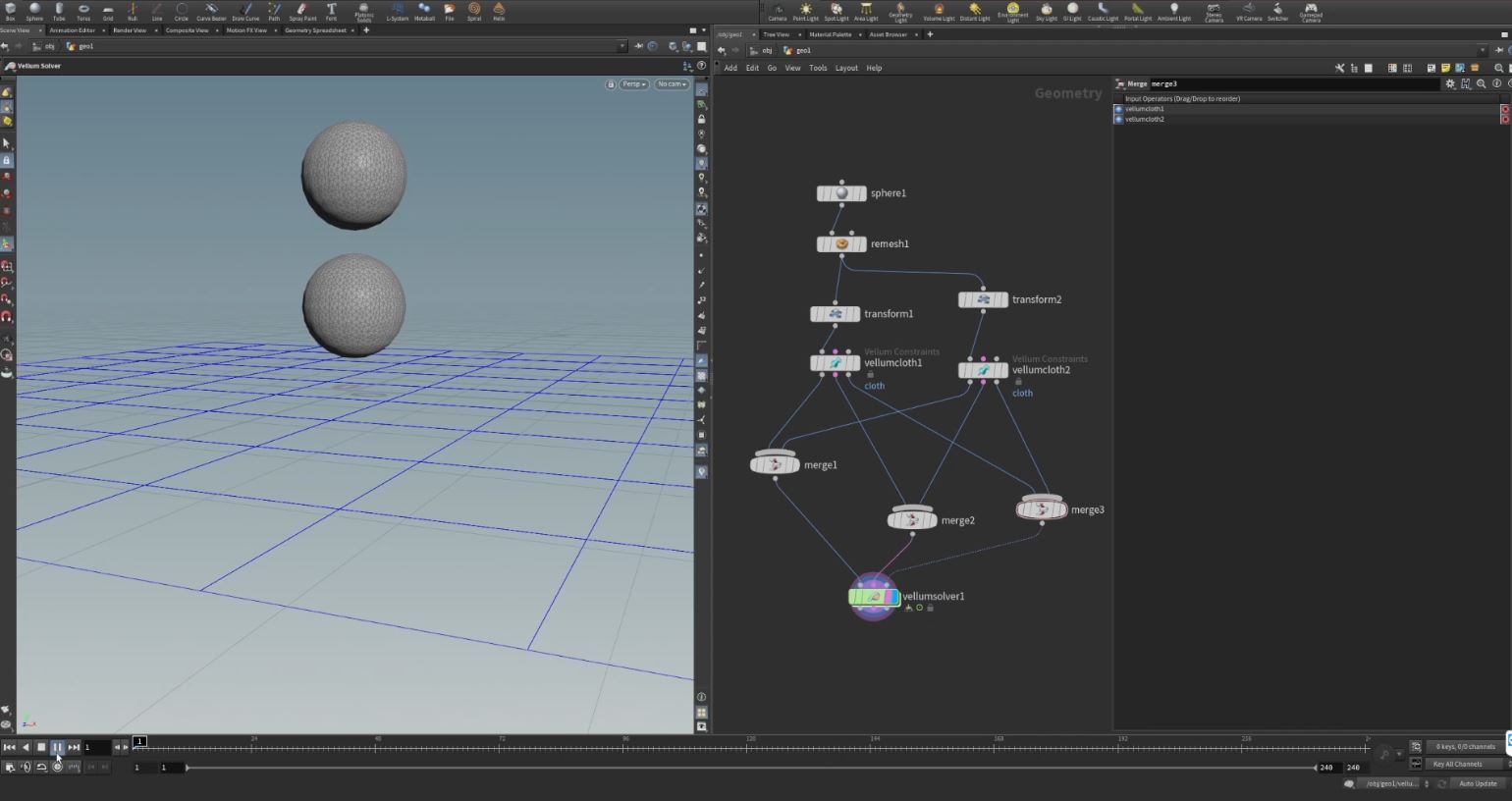Screen dimensions: 1512x801
Task: Select the Sphere shelf tool
Action: [x=34, y=10]
